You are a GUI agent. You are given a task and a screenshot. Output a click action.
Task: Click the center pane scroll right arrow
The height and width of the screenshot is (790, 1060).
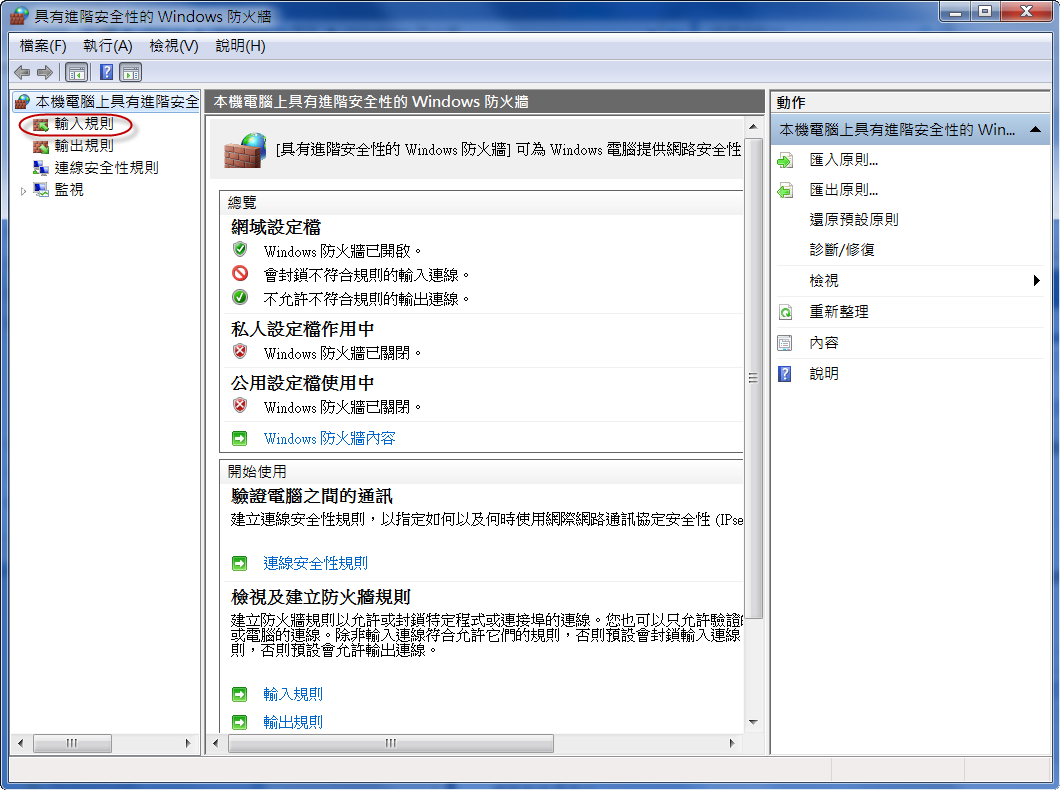coord(732,743)
